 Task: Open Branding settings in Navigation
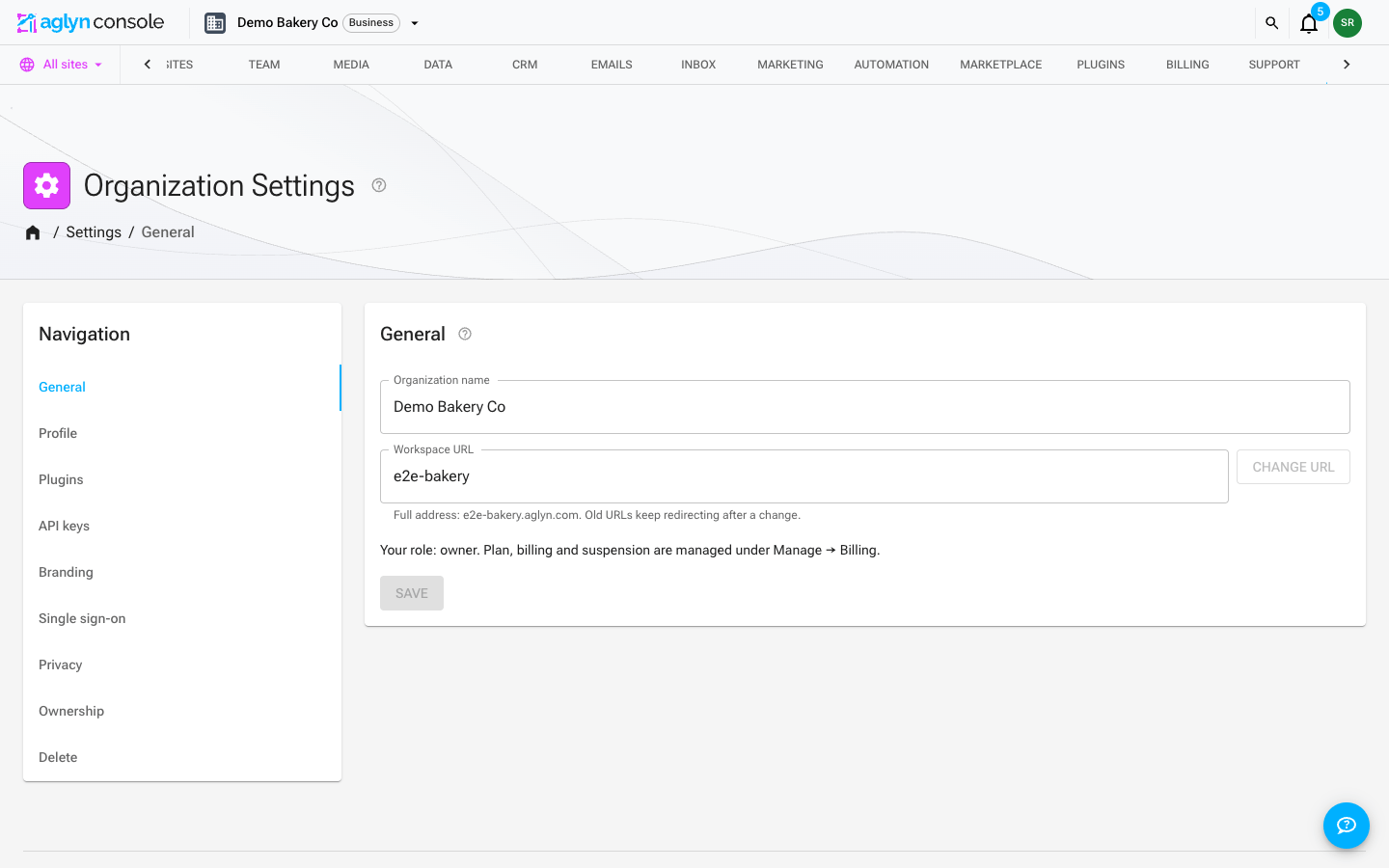[182, 572]
